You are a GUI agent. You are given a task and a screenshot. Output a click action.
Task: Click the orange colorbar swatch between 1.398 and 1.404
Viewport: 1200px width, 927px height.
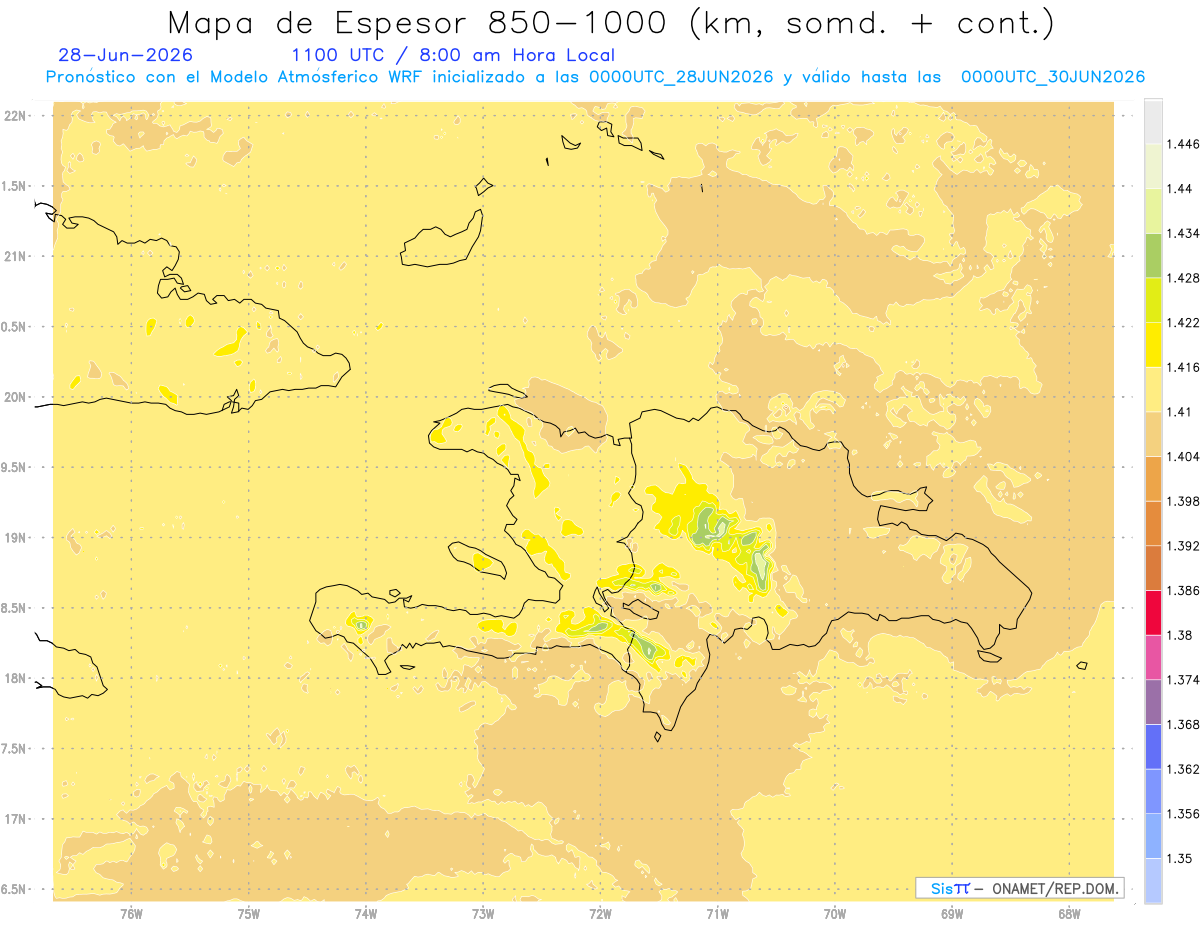pos(1153,479)
